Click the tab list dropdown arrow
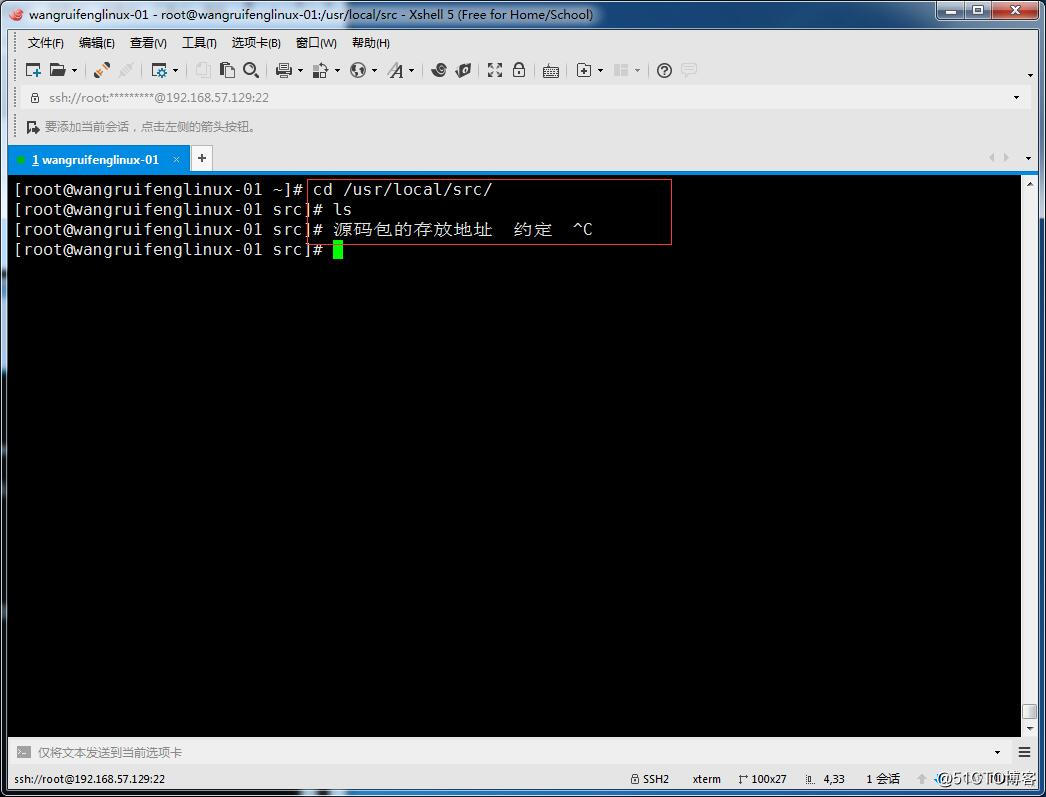The width and height of the screenshot is (1046, 797). pos(1028,159)
